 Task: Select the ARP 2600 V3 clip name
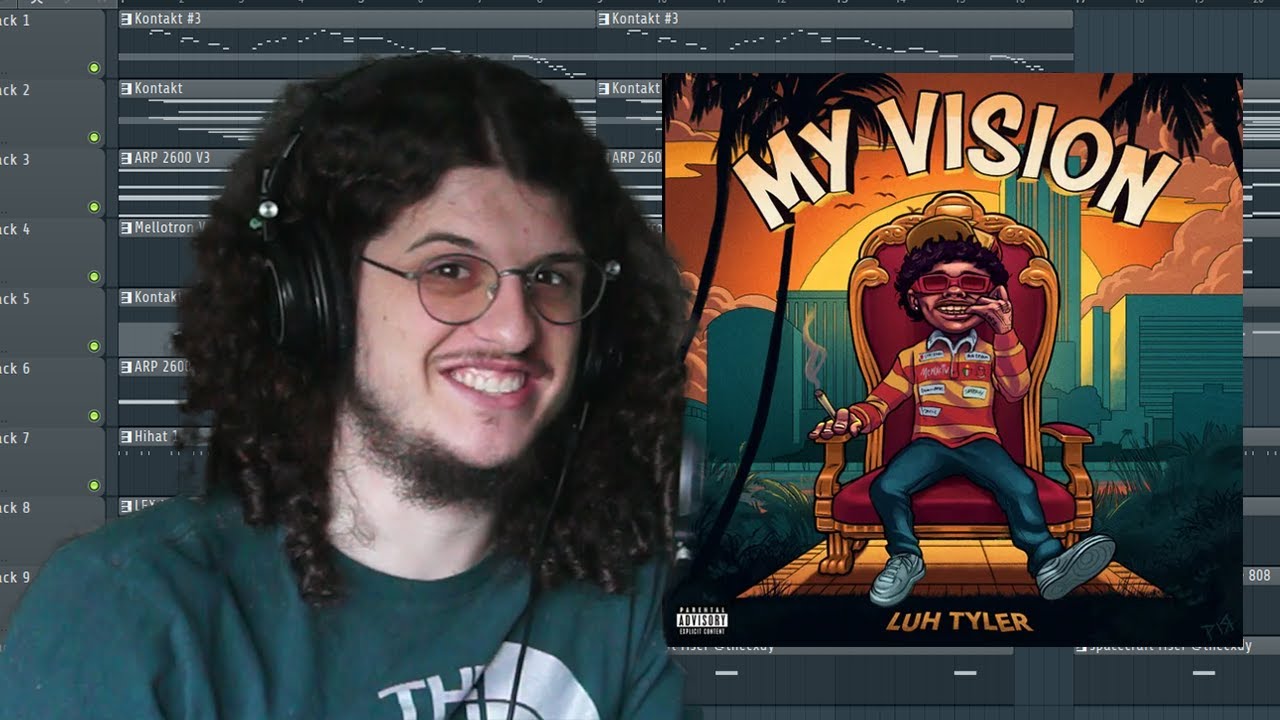172,158
